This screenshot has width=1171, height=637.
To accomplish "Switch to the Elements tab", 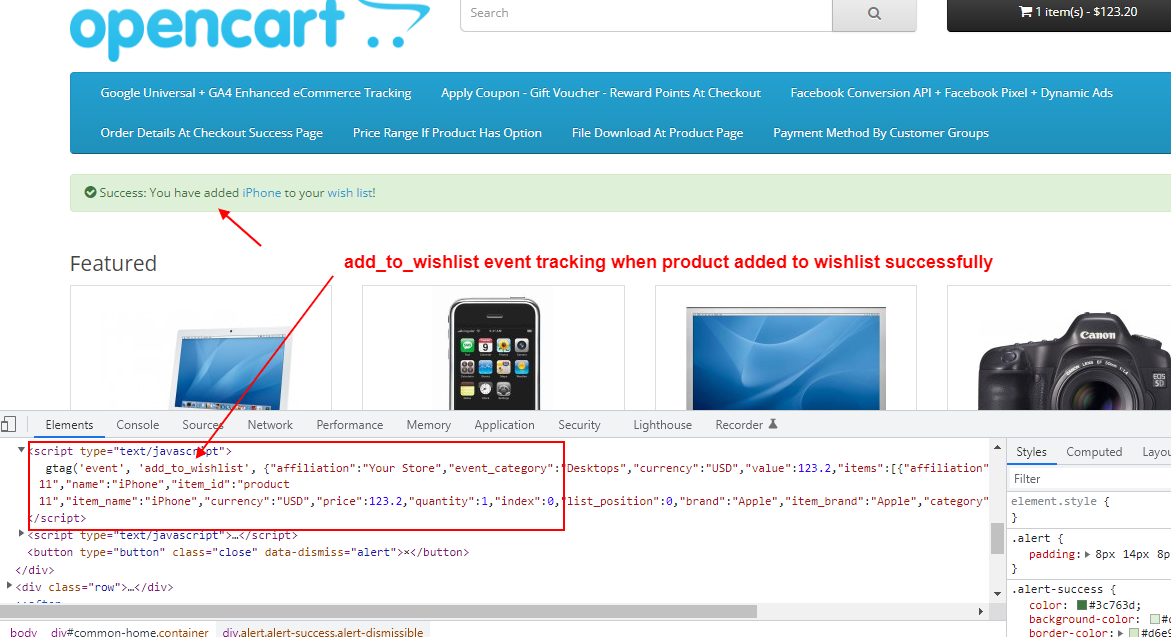I will click(69, 425).
